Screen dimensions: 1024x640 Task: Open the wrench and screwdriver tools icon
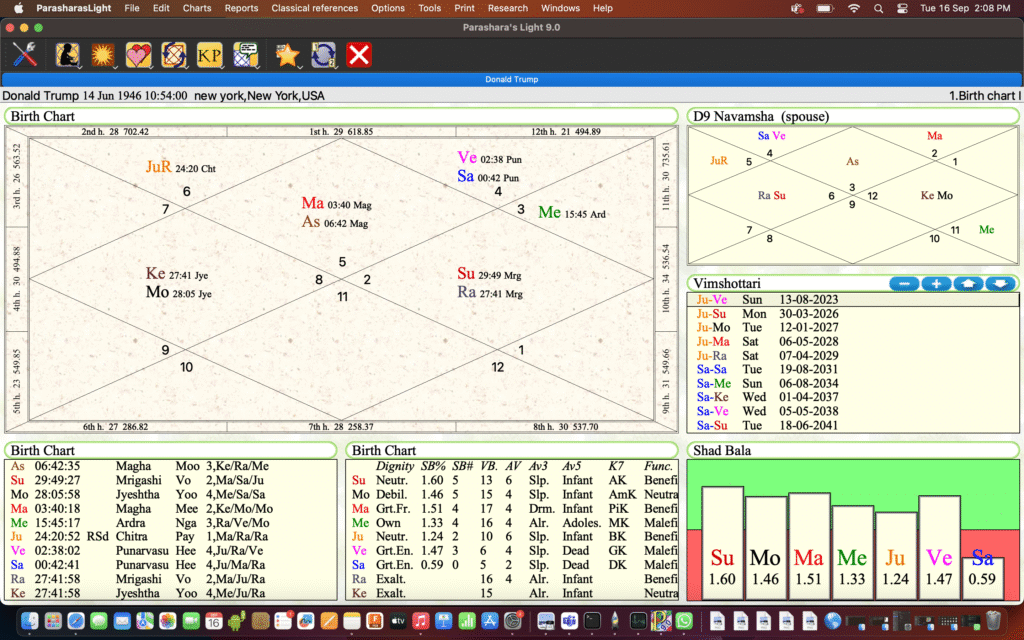[x=24, y=54]
